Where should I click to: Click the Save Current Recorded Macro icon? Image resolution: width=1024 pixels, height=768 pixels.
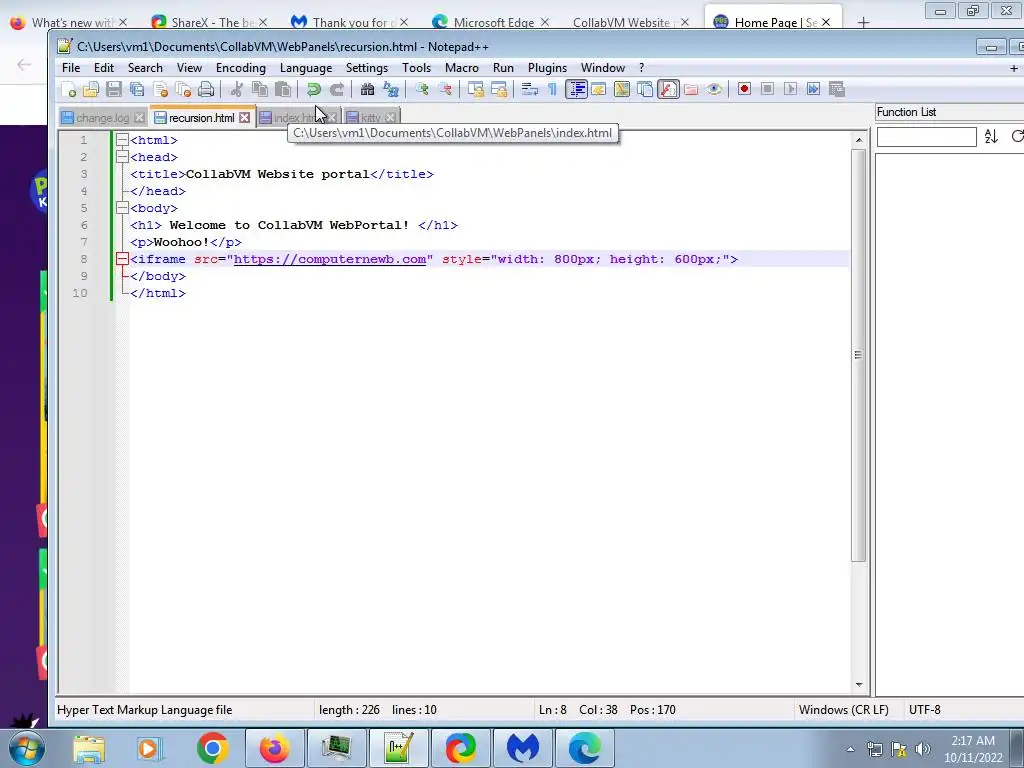click(x=837, y=89)
